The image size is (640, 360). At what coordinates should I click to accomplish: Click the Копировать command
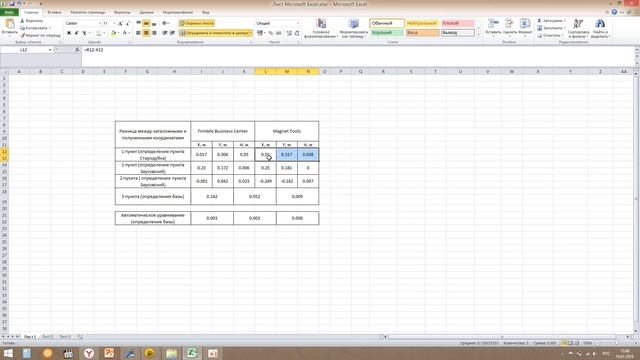[35, 28]
